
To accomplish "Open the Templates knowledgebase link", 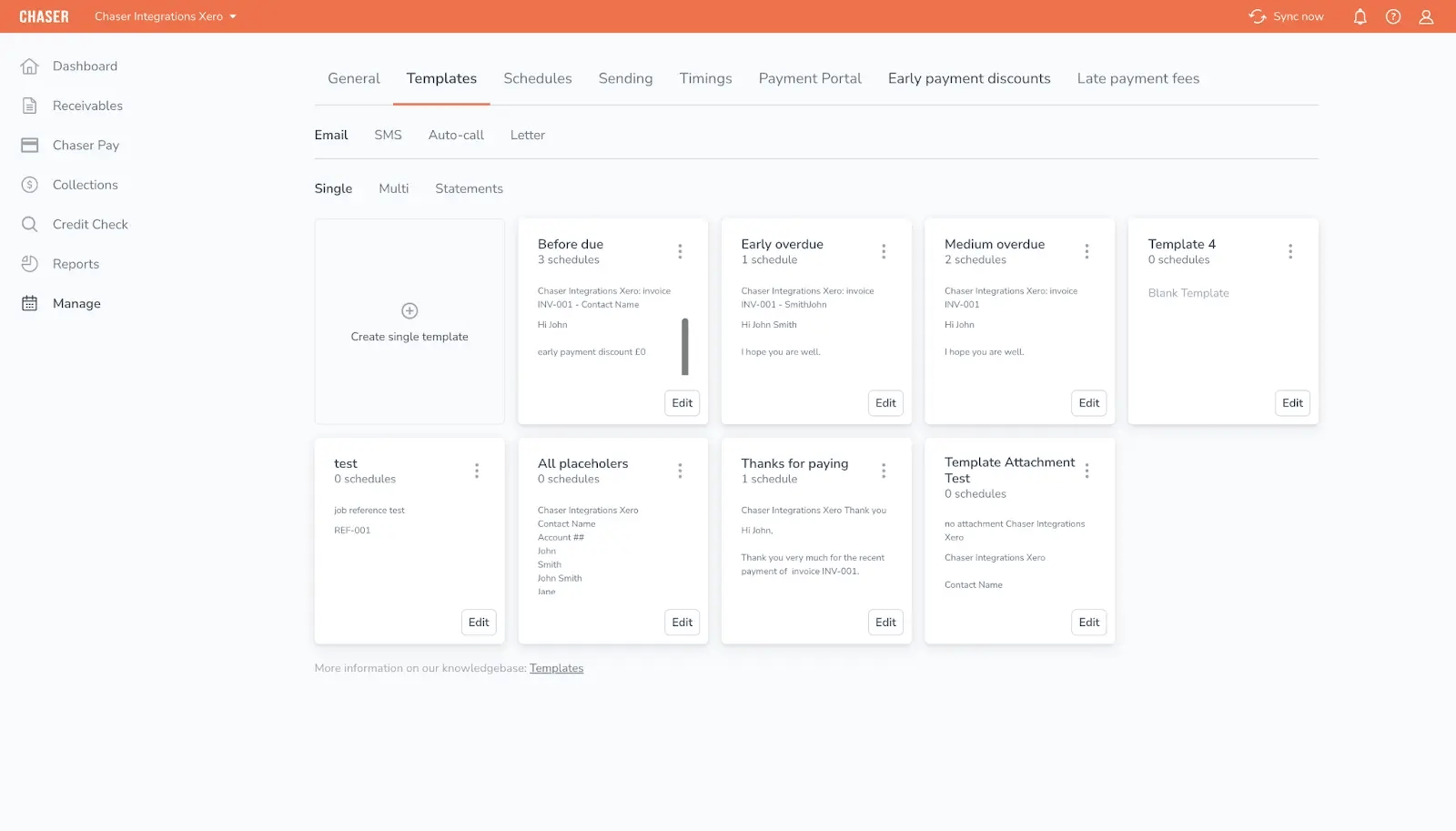I will 557,667.
